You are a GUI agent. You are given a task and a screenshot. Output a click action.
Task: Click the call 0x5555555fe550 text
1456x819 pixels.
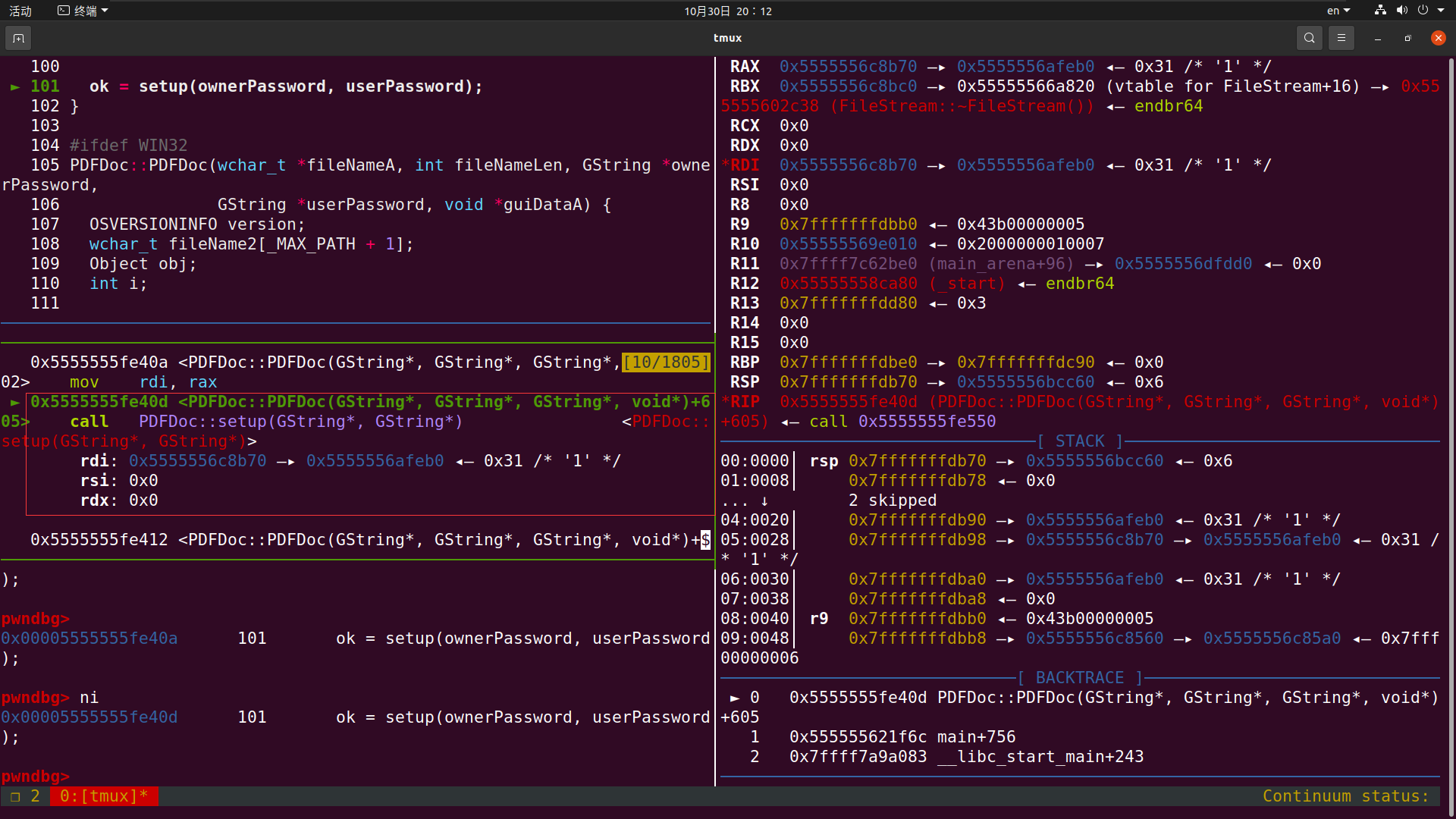point(902,422)
